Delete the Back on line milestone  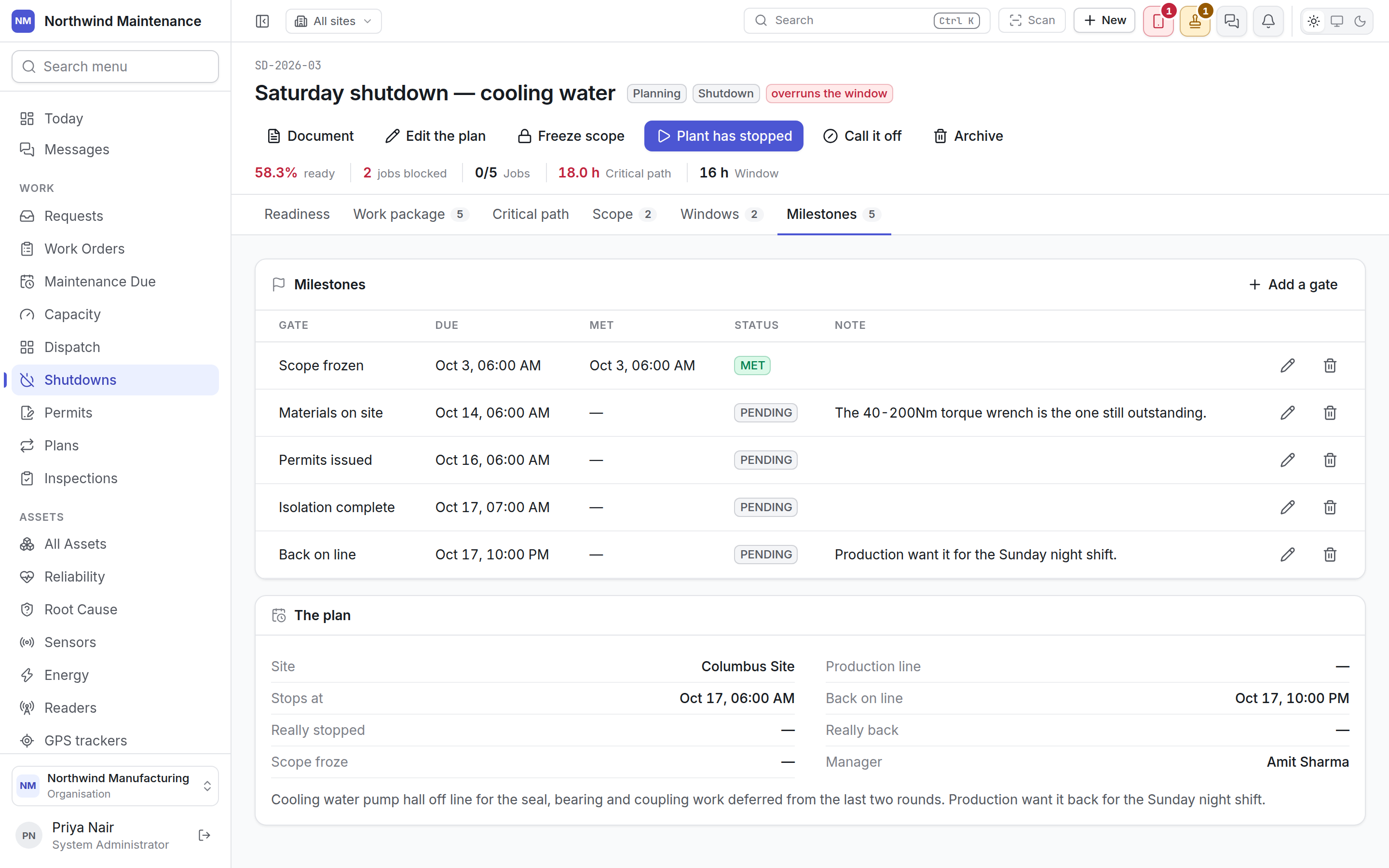coord(1330,555)
